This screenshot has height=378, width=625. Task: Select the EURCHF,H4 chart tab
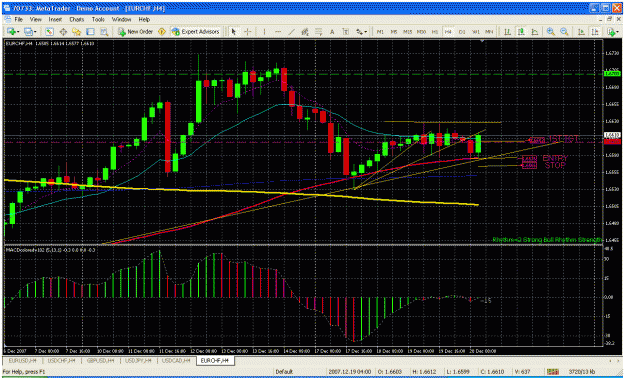[x=215, y=360]
